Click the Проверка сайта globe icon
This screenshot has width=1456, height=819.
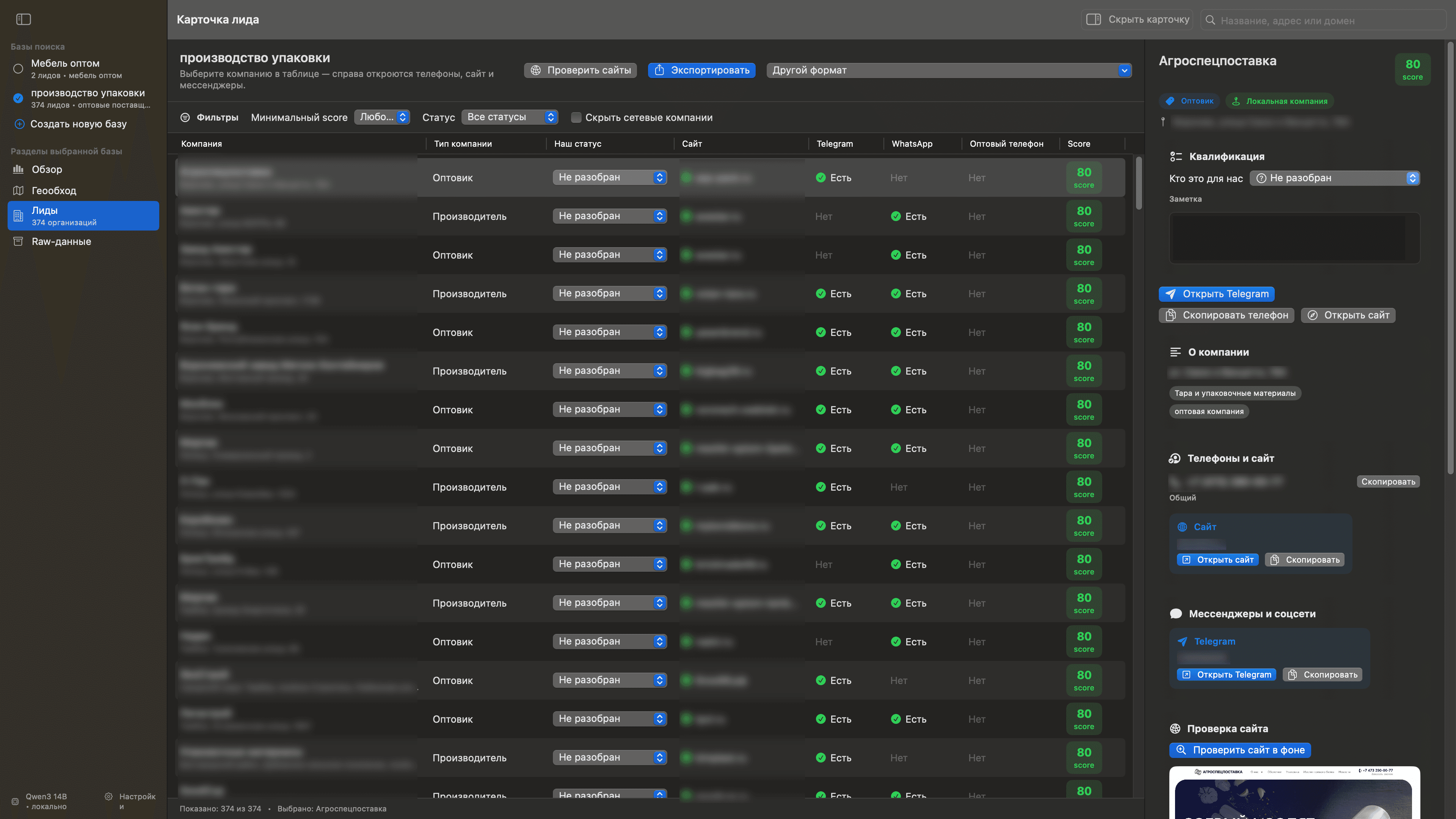1175,728
